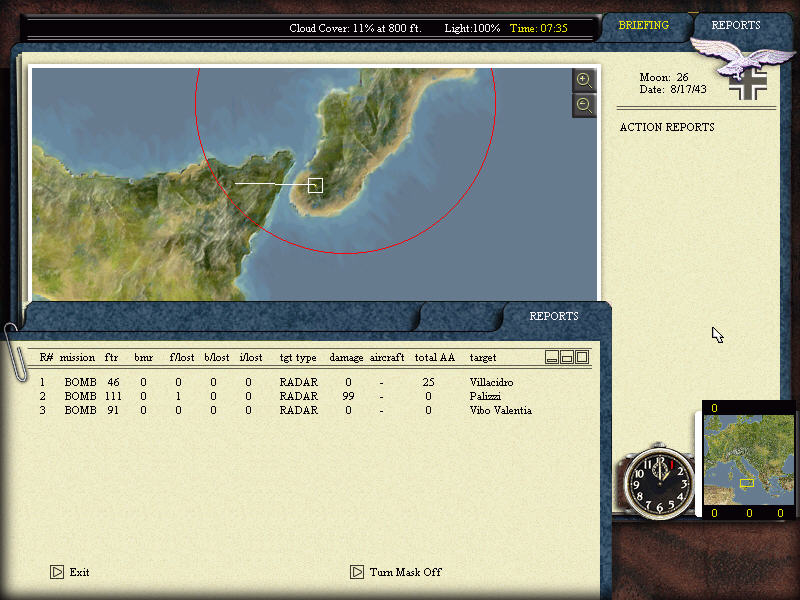Click fighter count 91 in row 3
800x600 pixels.
click(113, 410)
